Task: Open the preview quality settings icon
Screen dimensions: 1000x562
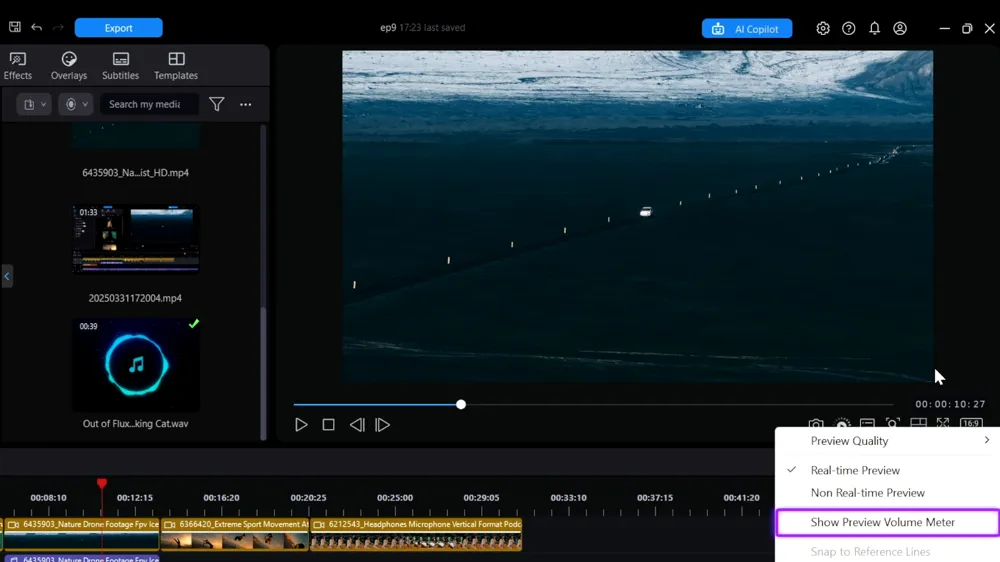Action: (x=842, y=424)
